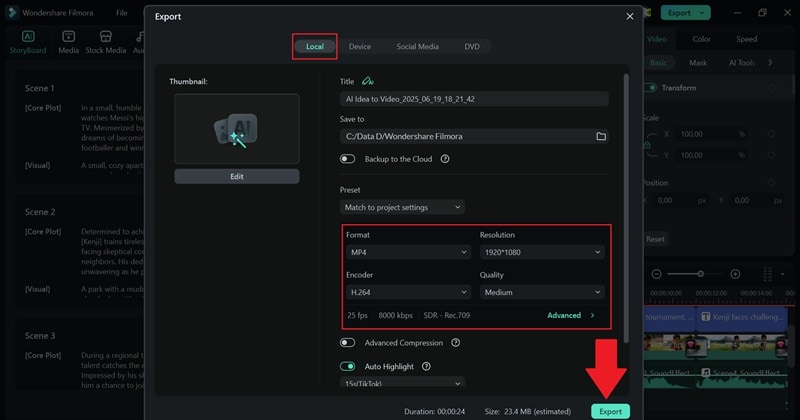Click the green Export button in Filmora title bar
800x420 pixels.
coord(685,13)
